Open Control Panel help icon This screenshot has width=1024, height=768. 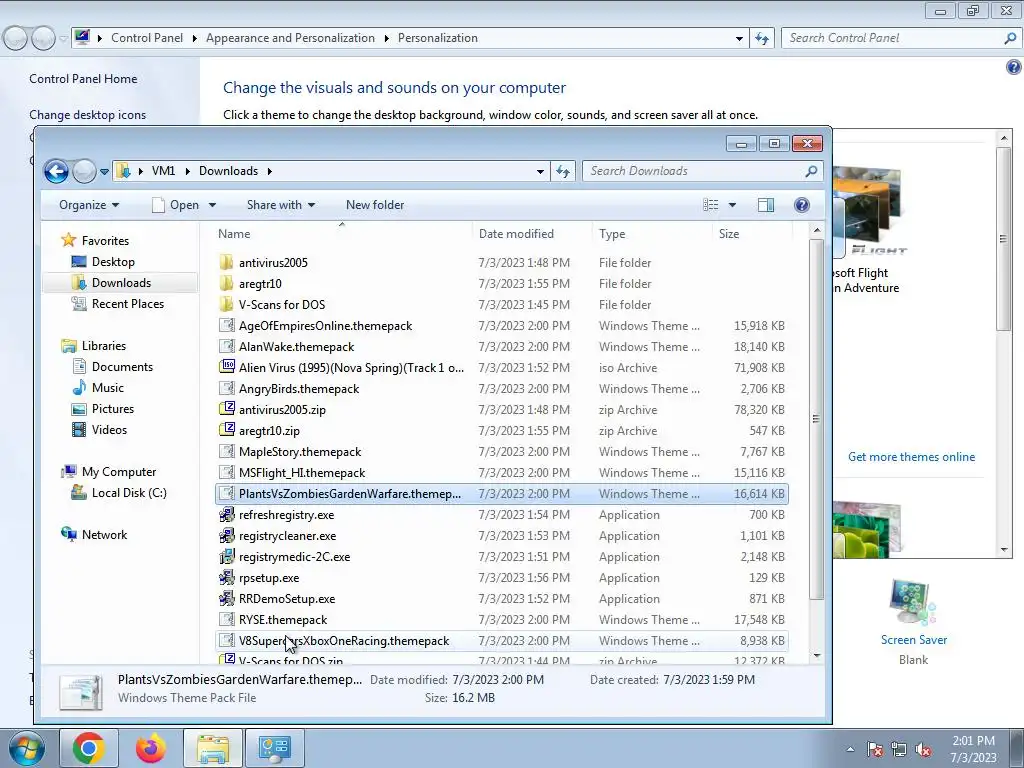(1014, 67)
